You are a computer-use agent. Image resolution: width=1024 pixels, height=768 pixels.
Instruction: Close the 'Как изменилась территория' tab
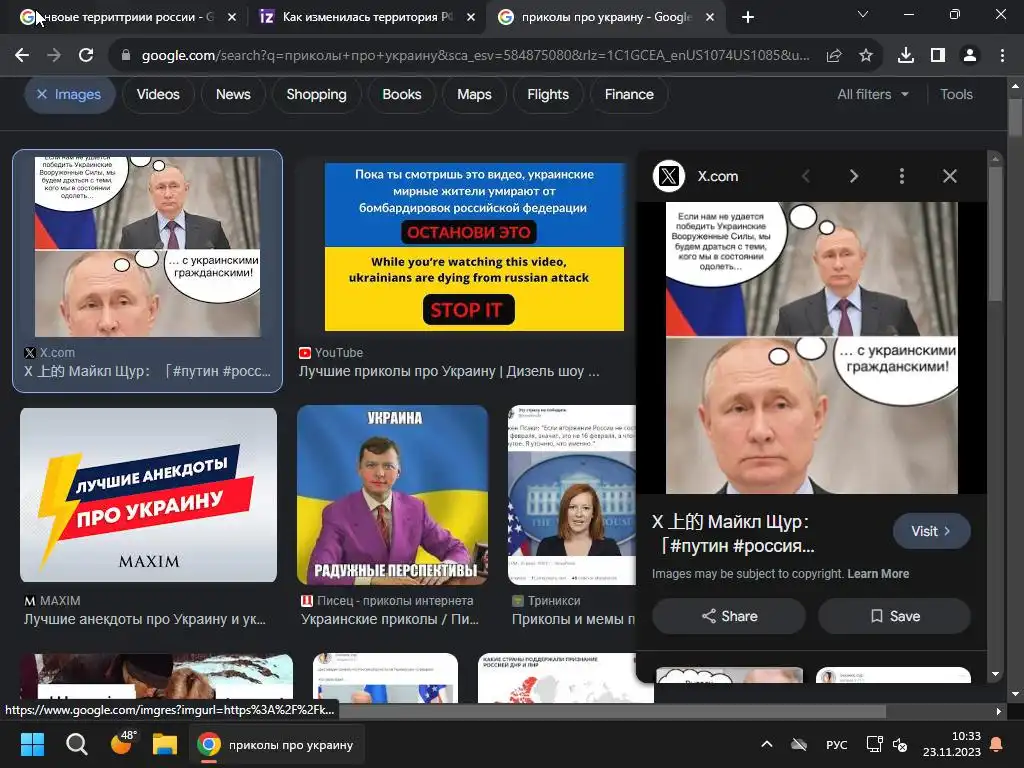(471, 17)
